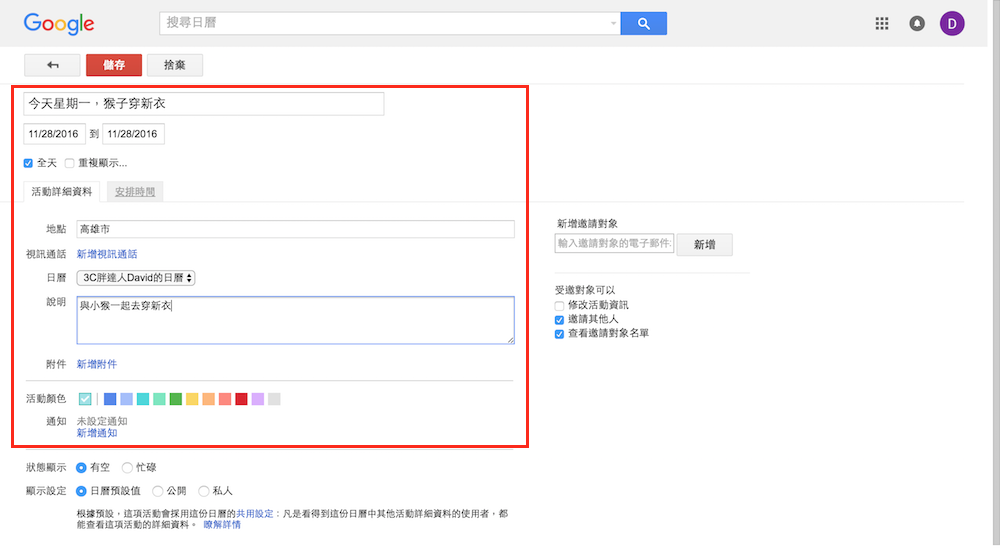The image size is (1000, 549).
Task: Choose the salmon red event color
Action: (225, 399)
